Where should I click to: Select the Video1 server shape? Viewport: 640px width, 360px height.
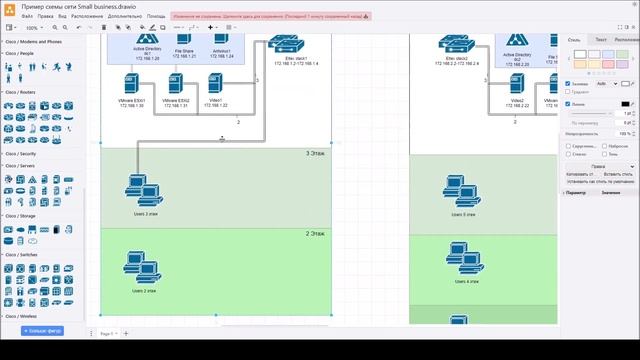[215, 83]
